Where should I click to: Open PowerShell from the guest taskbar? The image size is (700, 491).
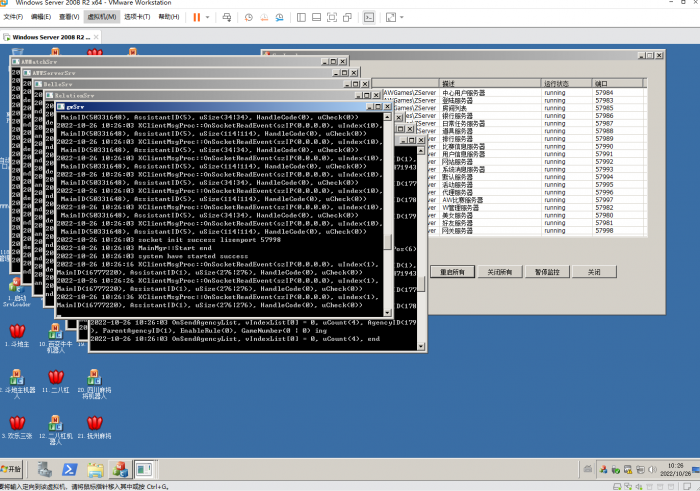70,469
